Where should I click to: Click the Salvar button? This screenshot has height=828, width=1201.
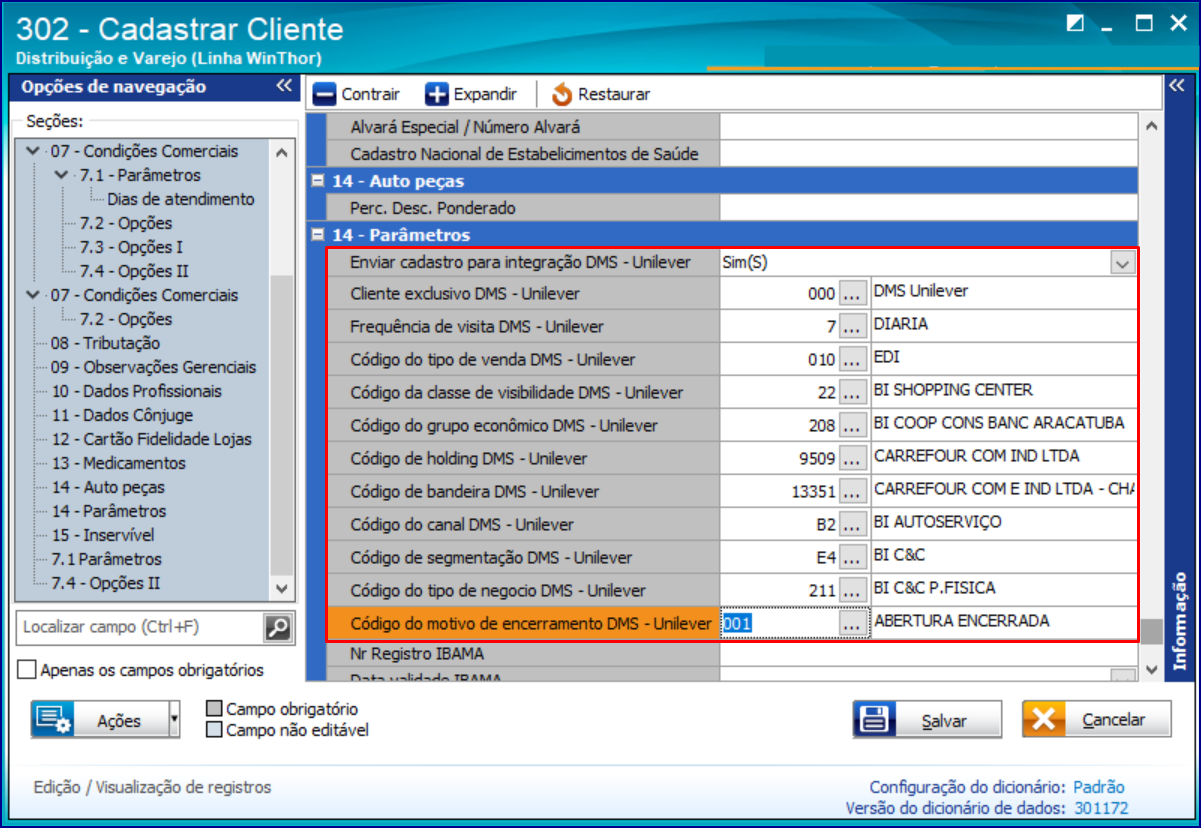[x=927, y=719]
